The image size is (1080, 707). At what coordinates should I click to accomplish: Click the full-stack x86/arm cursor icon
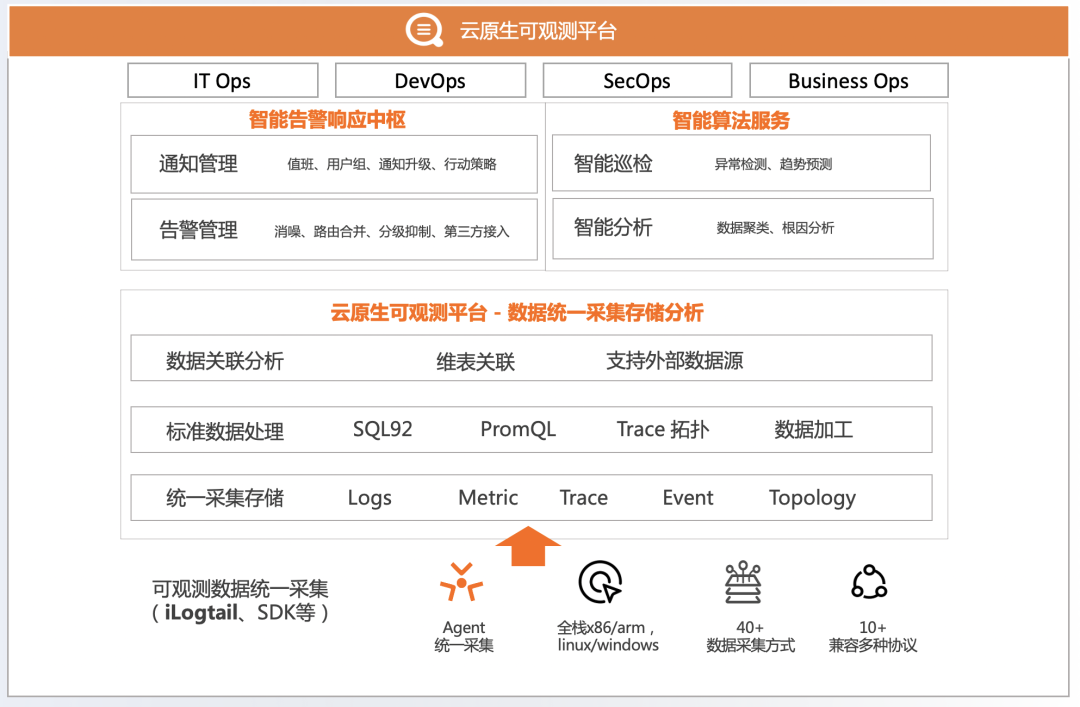pos(601,582)
